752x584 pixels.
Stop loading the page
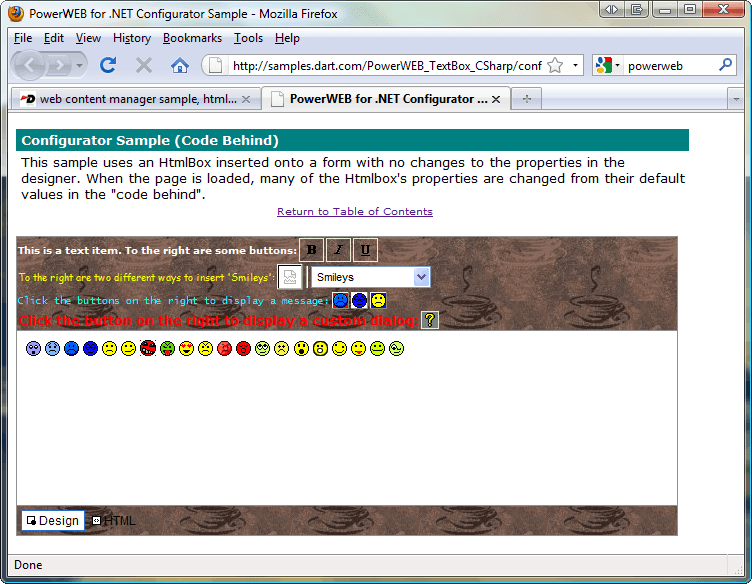coord(144,65)
